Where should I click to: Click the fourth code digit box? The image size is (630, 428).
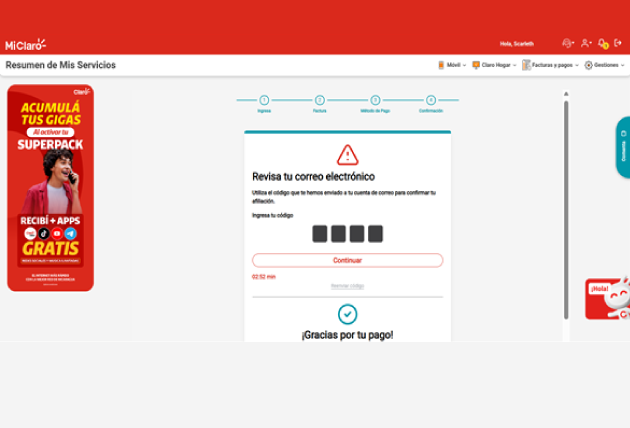point(375,234)
